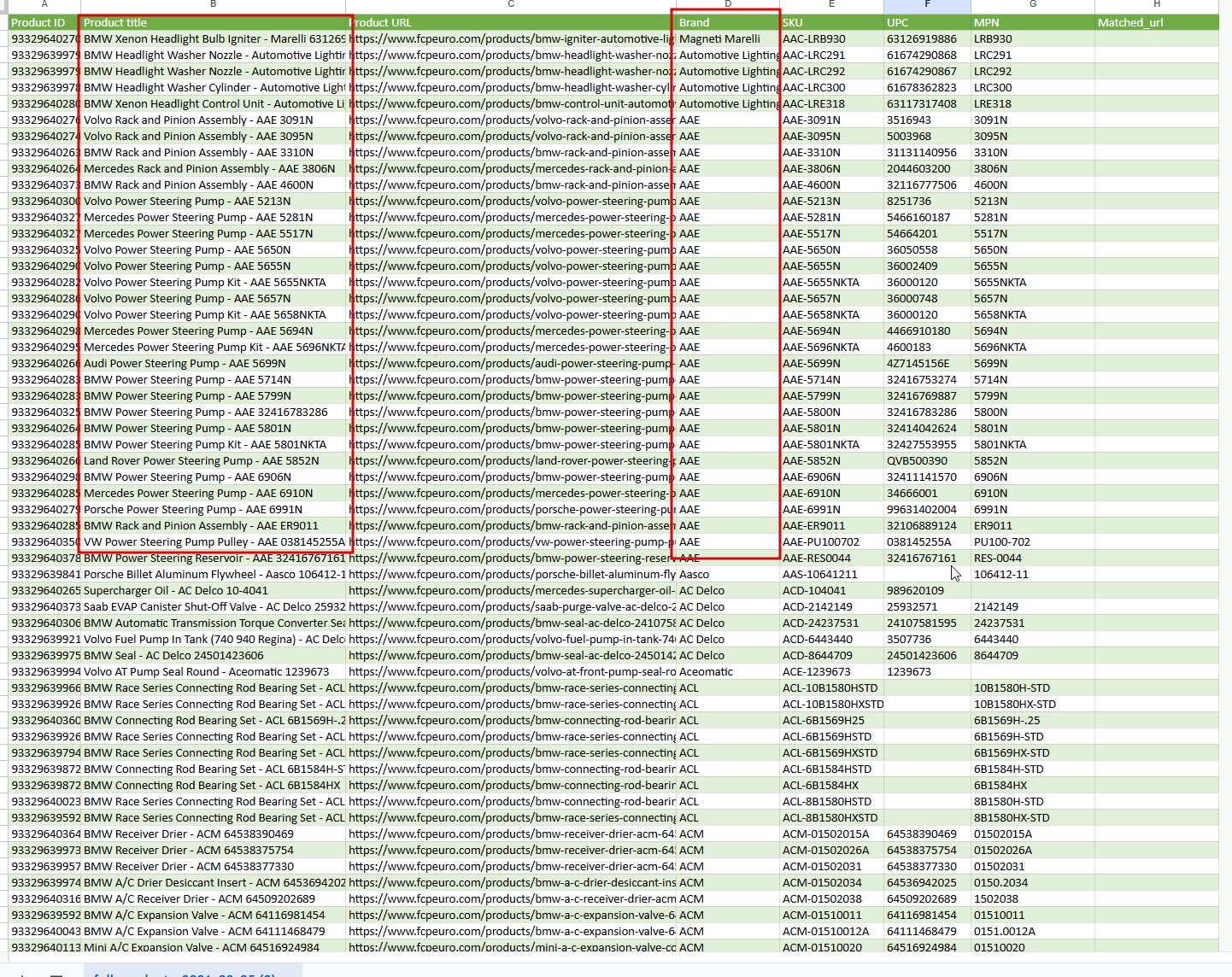Click MPN cell RES-0044

click(x=1033, y=558)
